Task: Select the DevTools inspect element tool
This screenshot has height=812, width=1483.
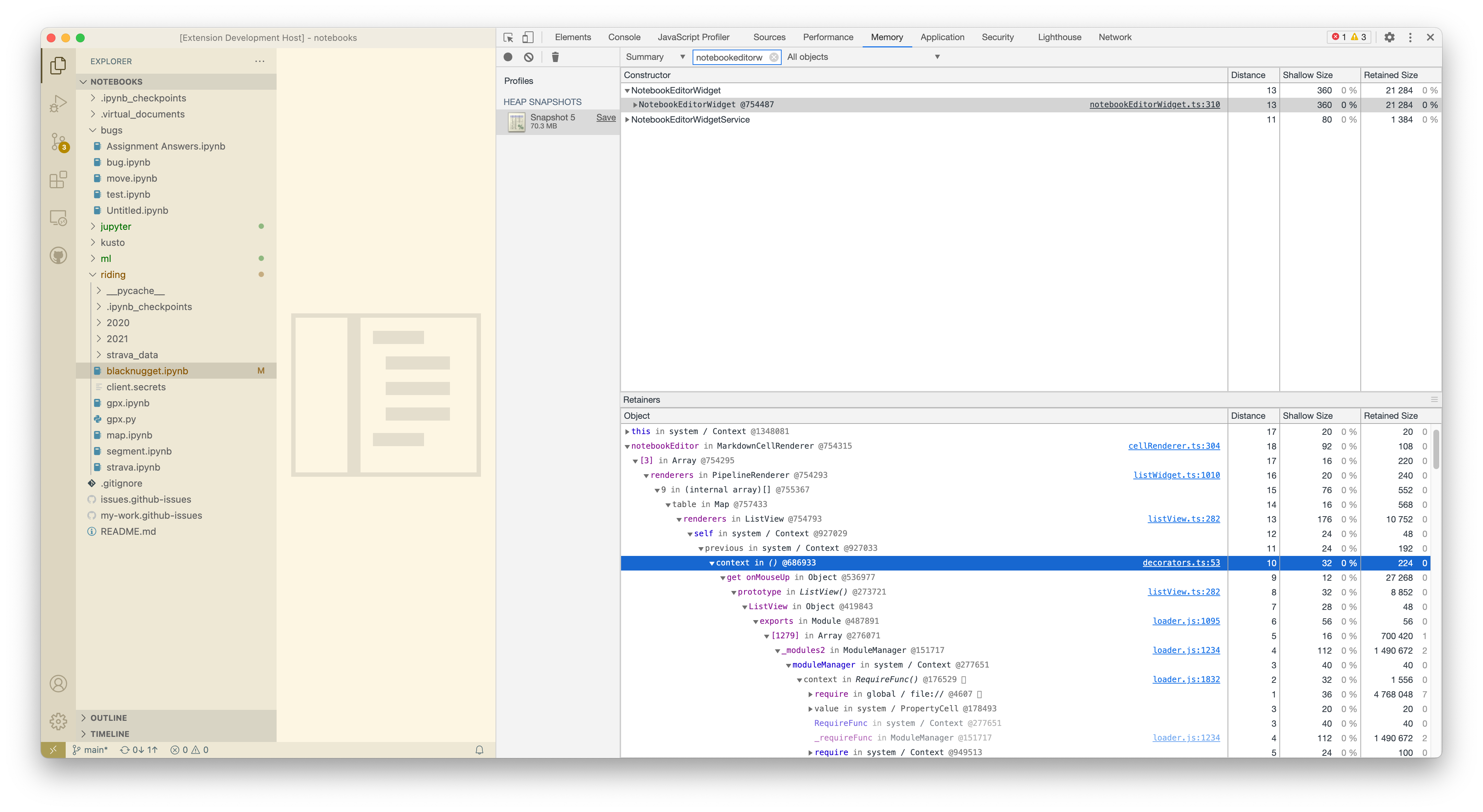Action: (x=508, y=38)
